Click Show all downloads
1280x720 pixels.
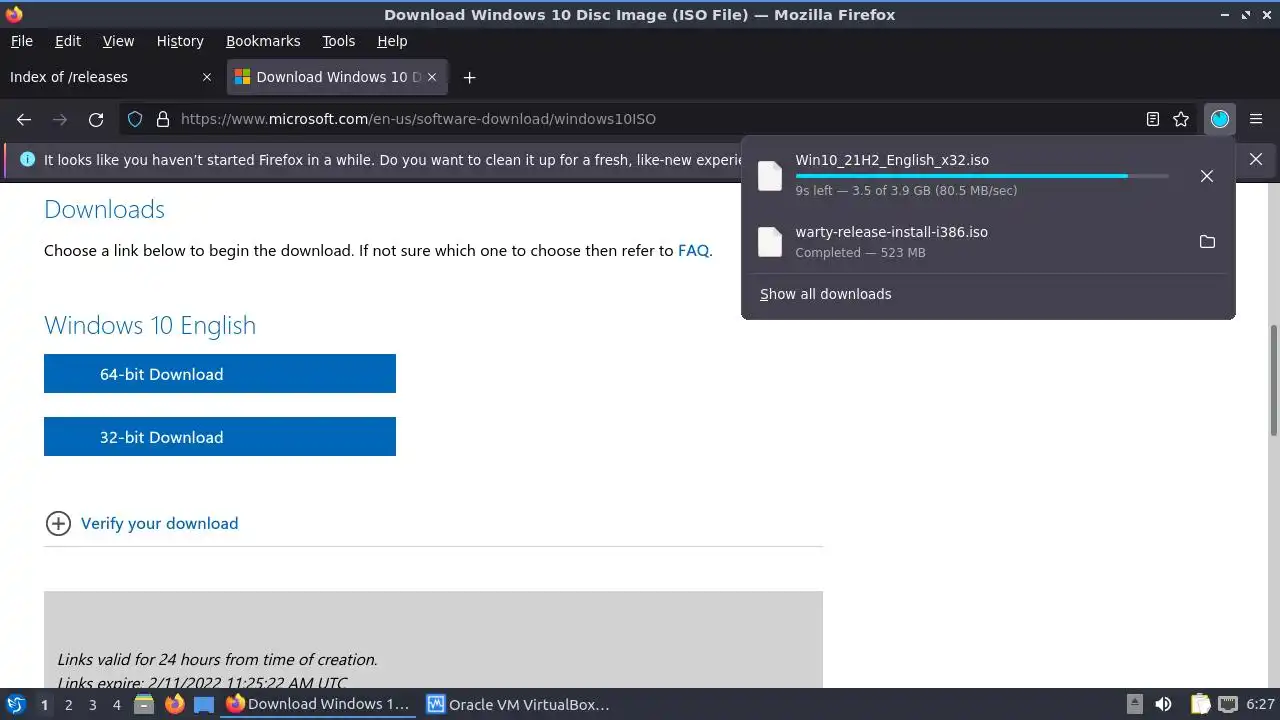pos(826,294)
